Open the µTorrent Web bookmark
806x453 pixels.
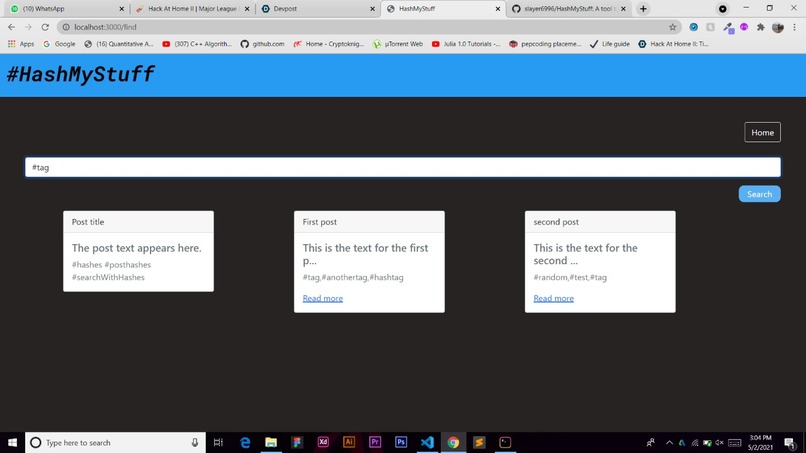(398, 44)
